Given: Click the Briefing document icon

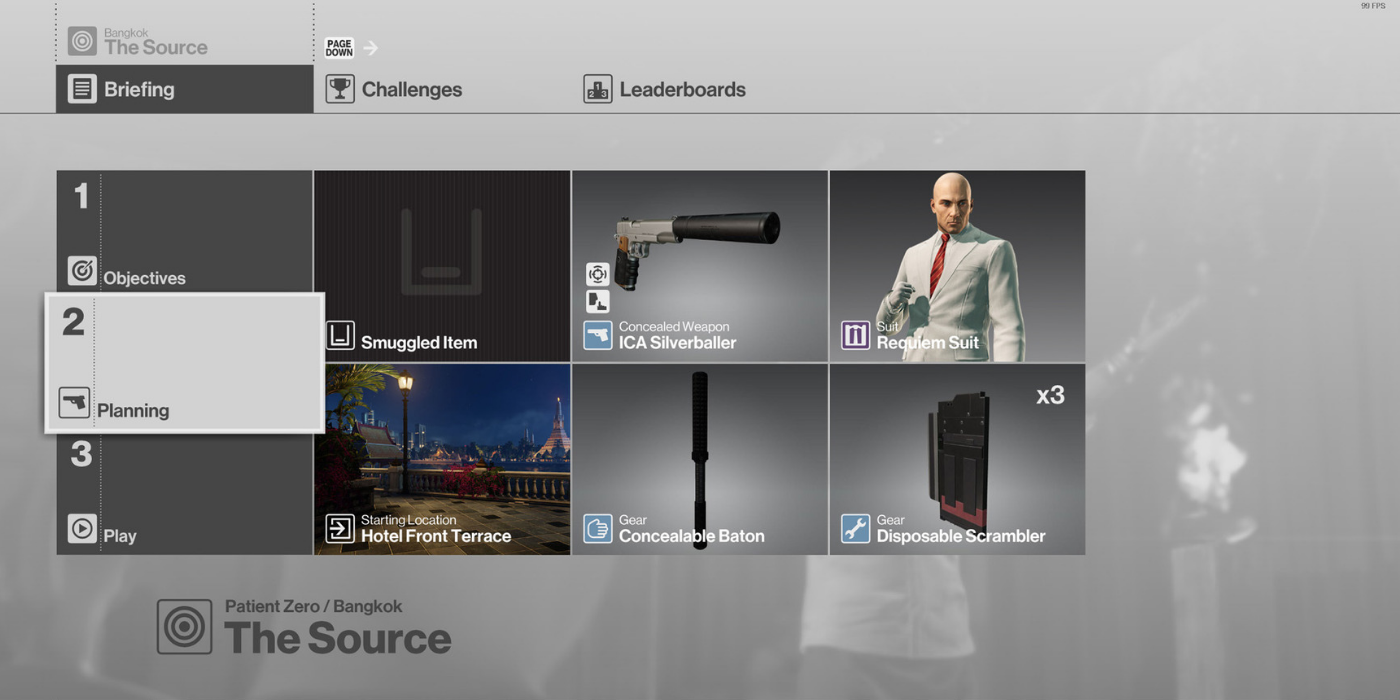Looking at the screenshot, I should tap(82, 89).
